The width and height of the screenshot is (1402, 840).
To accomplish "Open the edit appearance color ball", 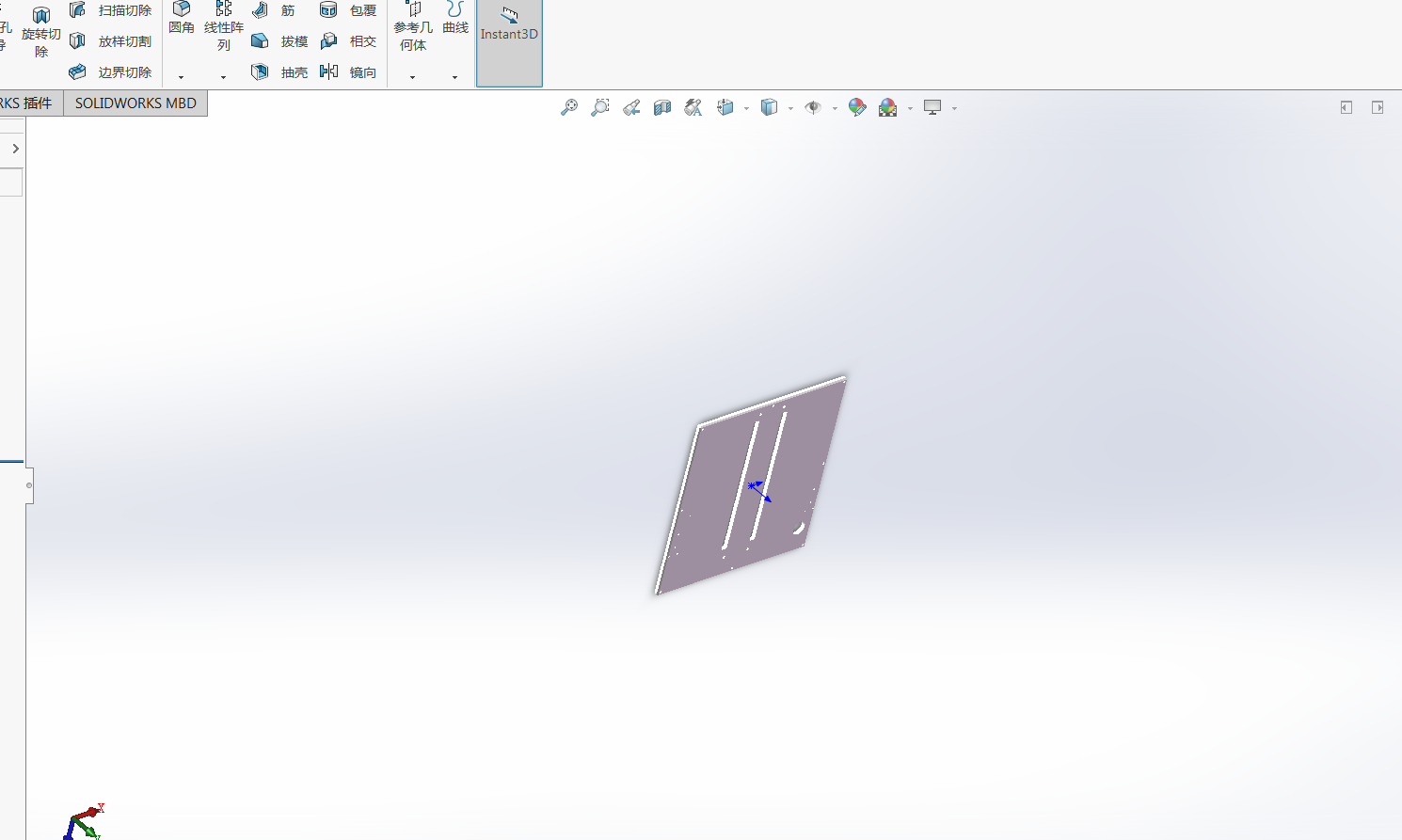I will coord(856,107).
